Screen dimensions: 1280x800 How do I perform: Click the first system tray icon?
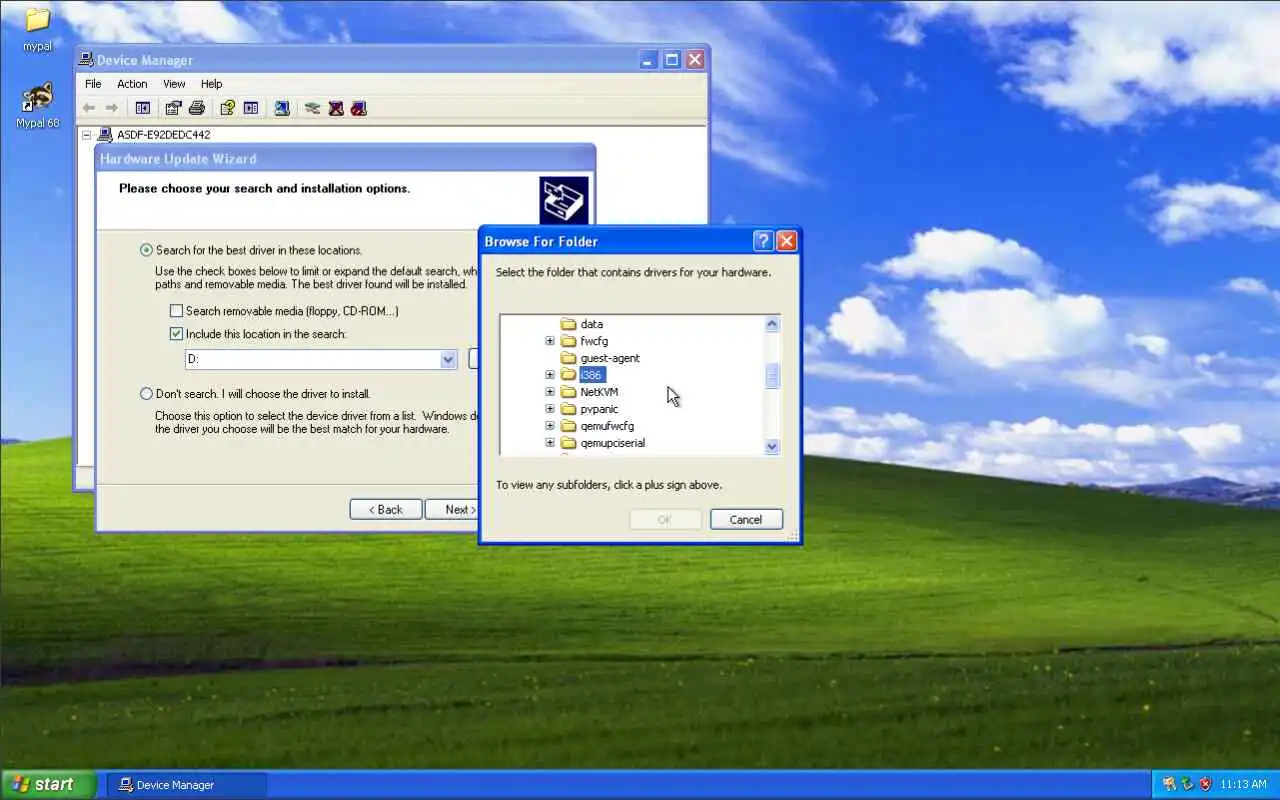(1169, 784)
